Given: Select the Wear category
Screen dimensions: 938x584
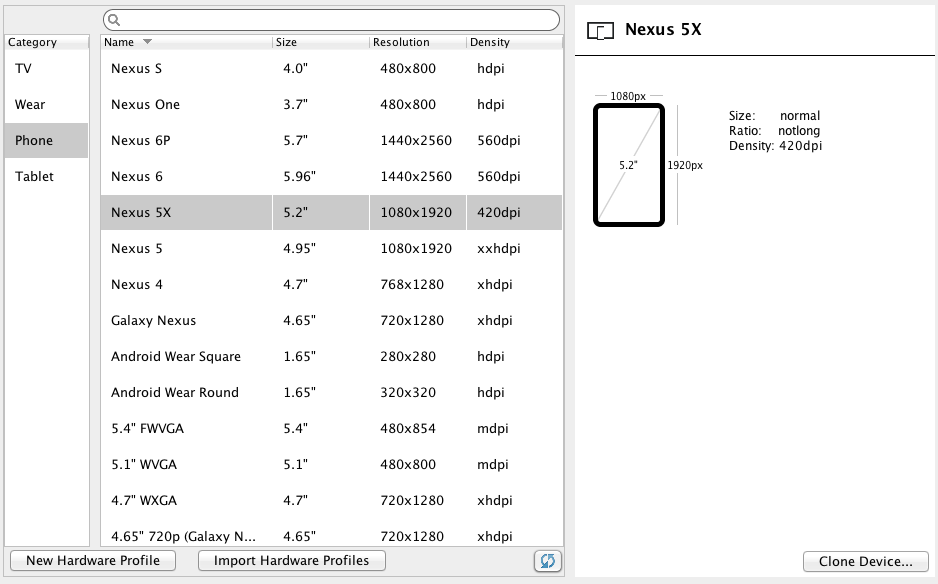Looking at the screenshot, I should pyautogui.click(x=47, y=105).
